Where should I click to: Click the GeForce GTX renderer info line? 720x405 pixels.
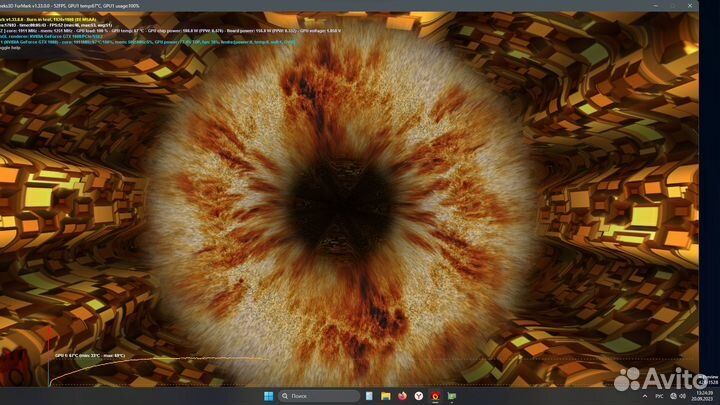point(60,37)
